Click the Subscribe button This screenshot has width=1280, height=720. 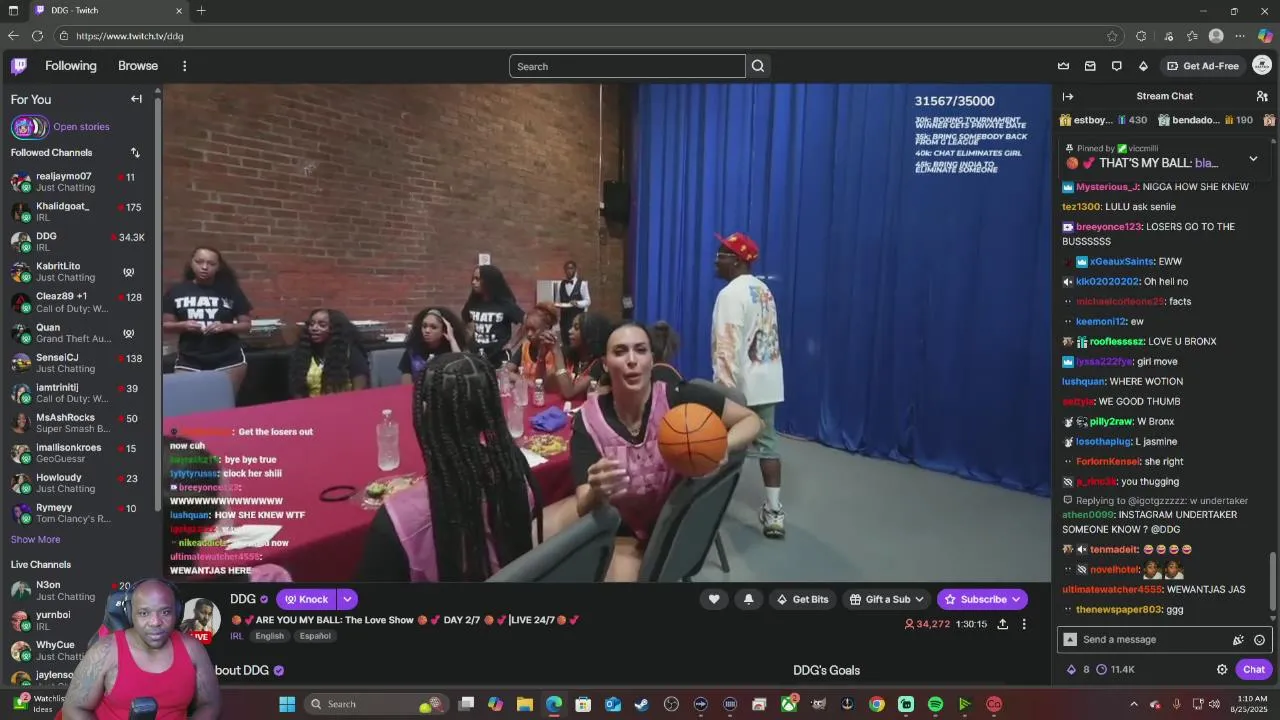click(x=982, y=599)
